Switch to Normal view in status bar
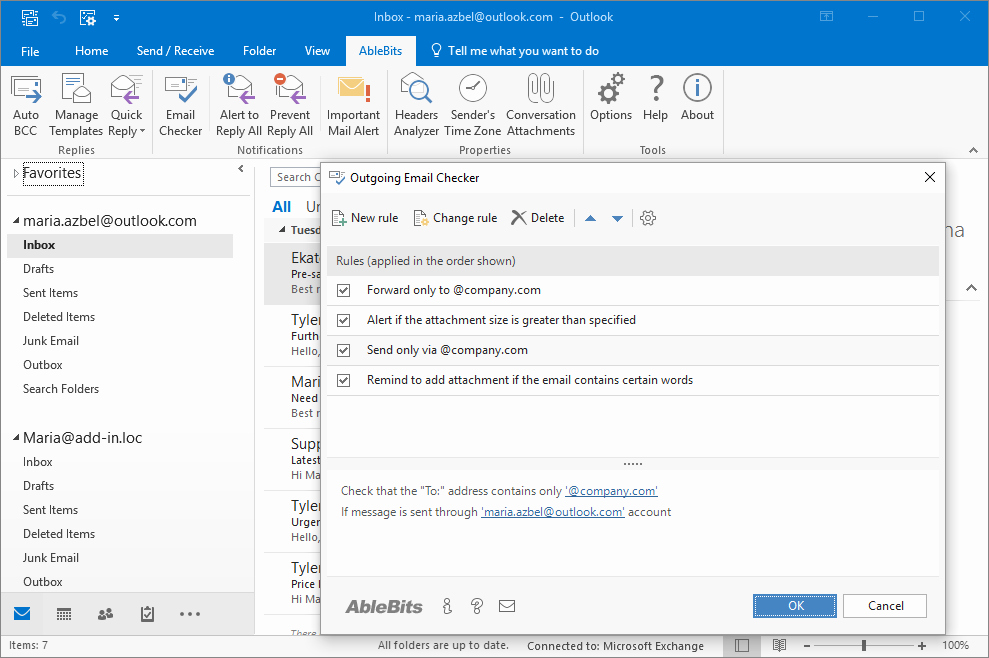 (742, 645)
